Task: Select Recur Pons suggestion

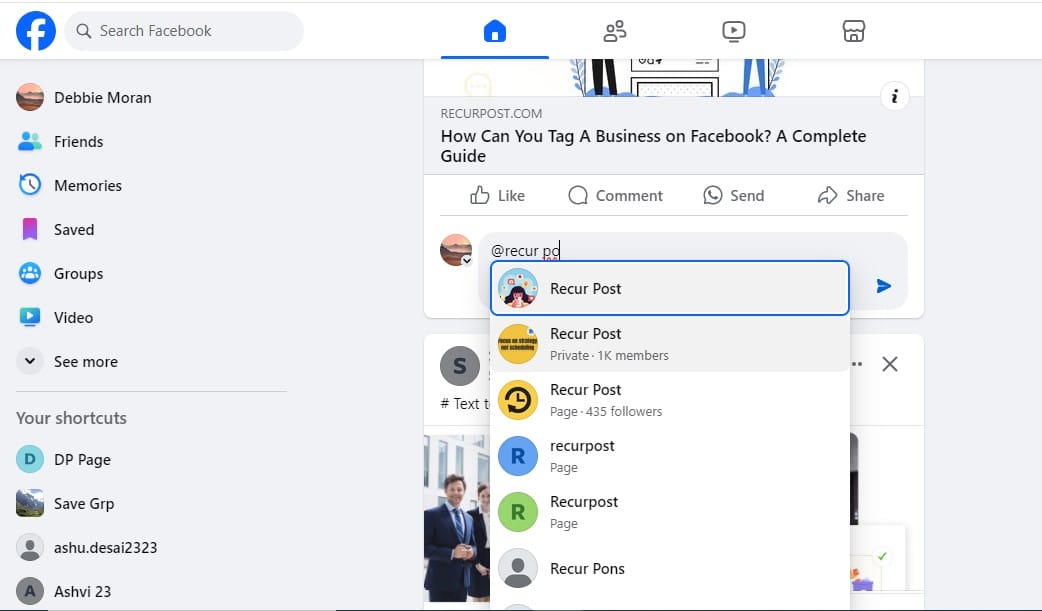Action: coord(670,568)
